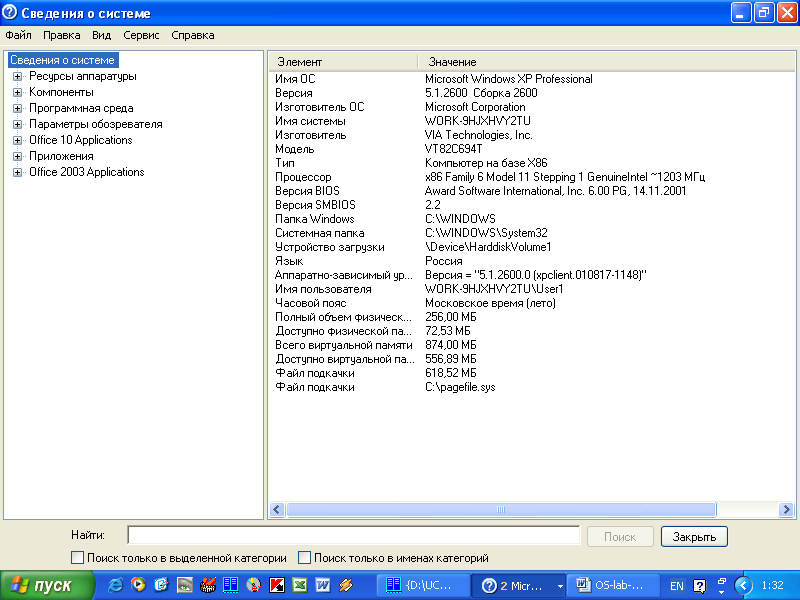Screen dimensions: 800x600
Task: Expand Ресурсы аппаратуры tree node
Action: [17, 77]
